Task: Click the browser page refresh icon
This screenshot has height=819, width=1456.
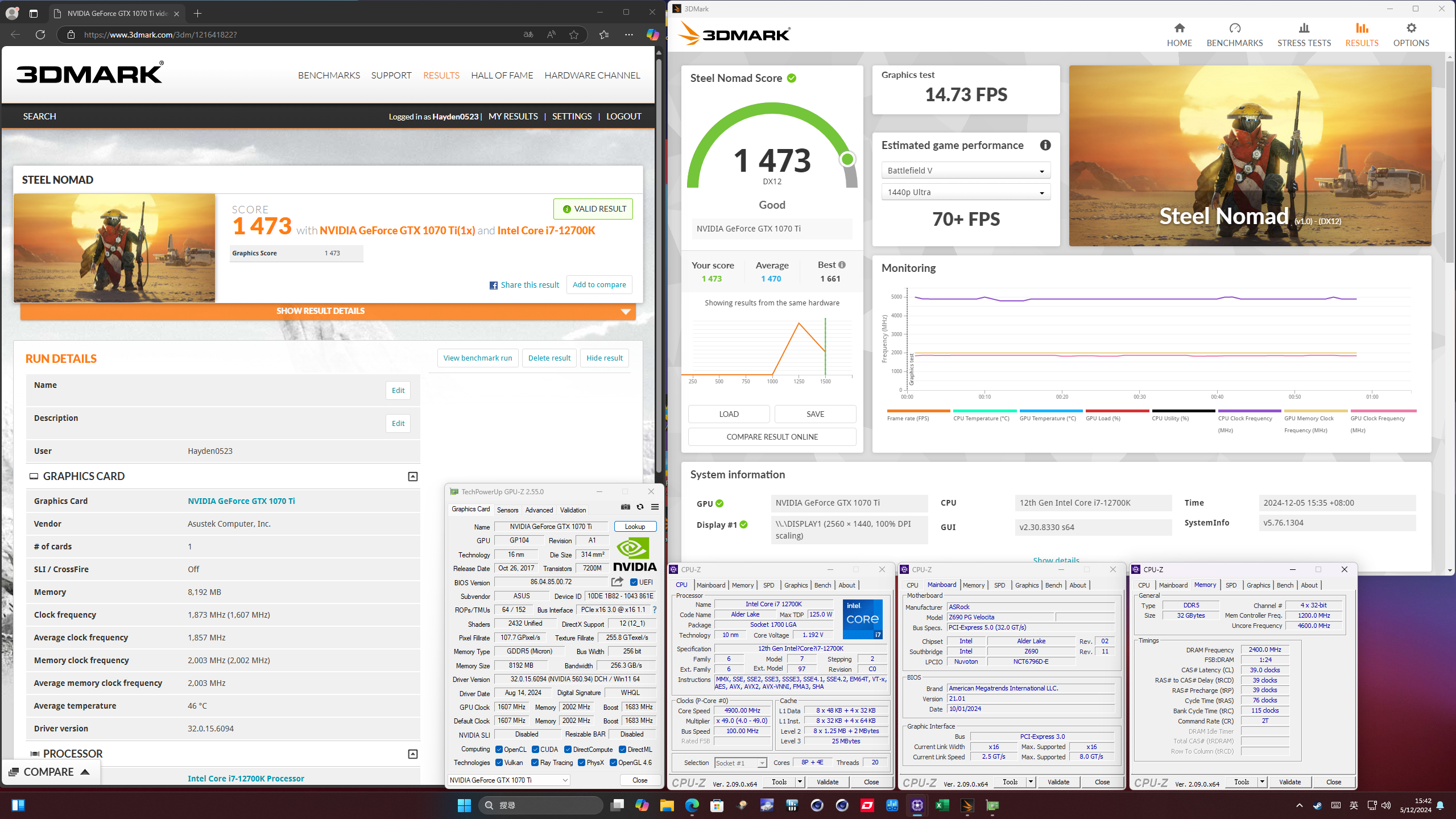Action: pos(40,35)
